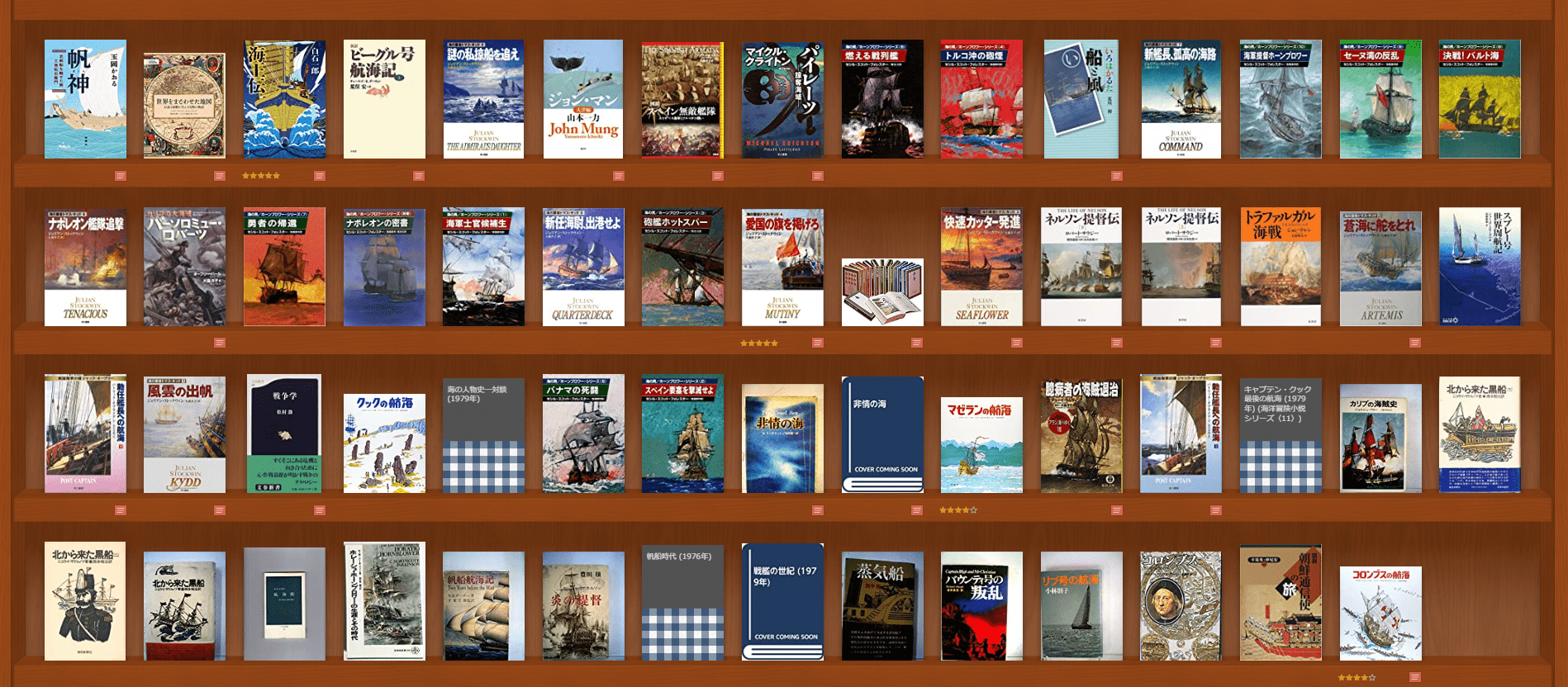Open note icon under 蒼海に舵をとれ ARTEMIS
The height and width of the screenshot is (687, 1568).
pyautogui.click(x=1415, y=343)
